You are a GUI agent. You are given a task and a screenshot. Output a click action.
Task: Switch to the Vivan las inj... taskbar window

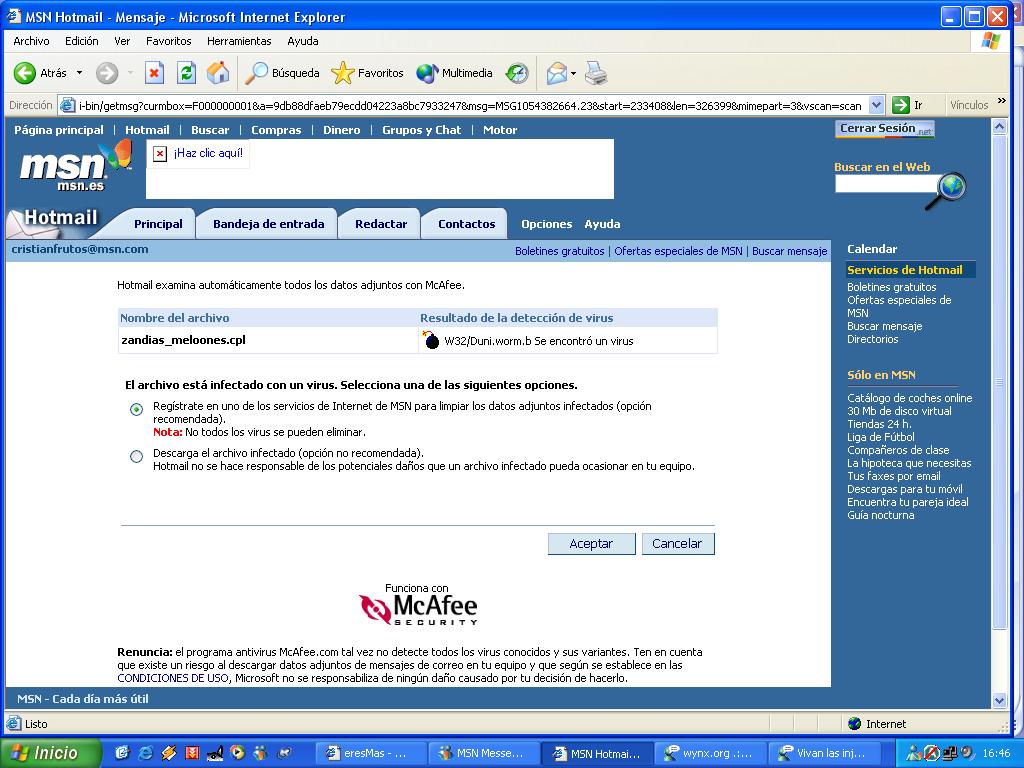coord(823,753)
